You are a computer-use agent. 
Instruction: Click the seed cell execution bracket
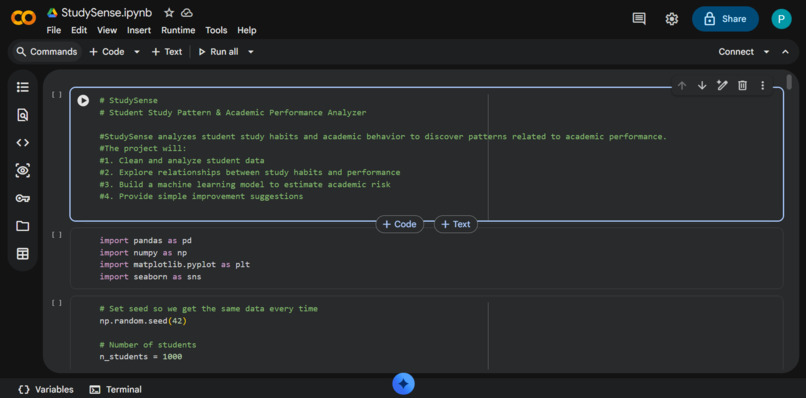pos(57,303)
